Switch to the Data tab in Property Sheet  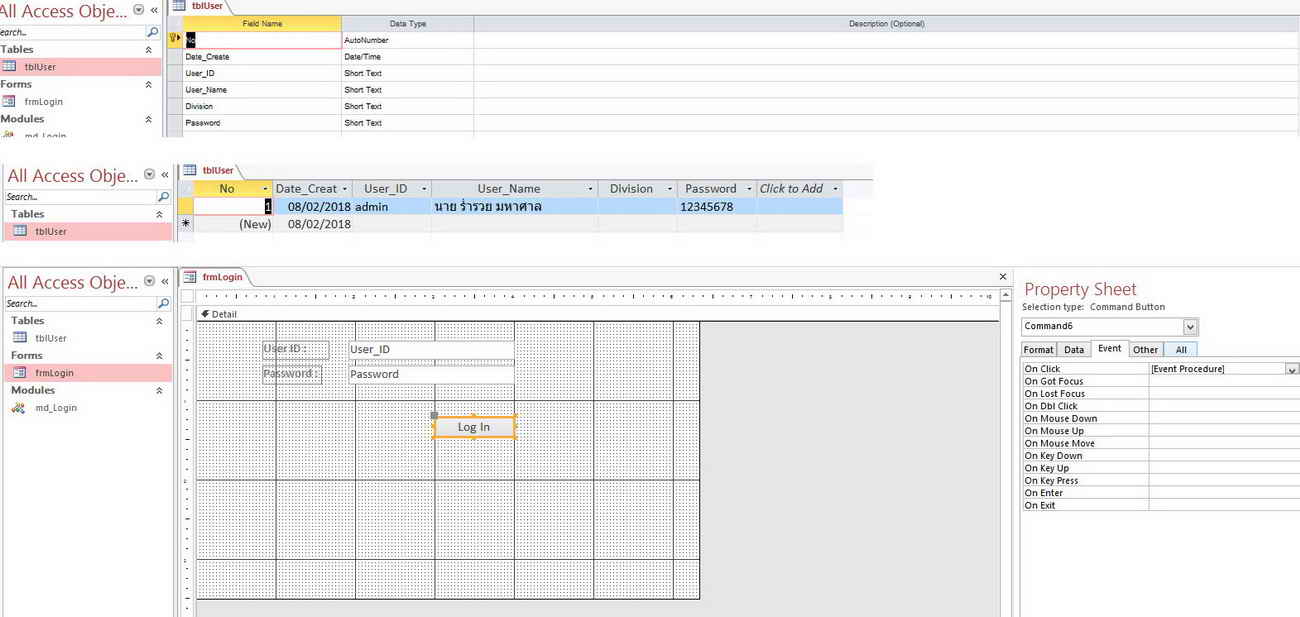pos(1074,349)
